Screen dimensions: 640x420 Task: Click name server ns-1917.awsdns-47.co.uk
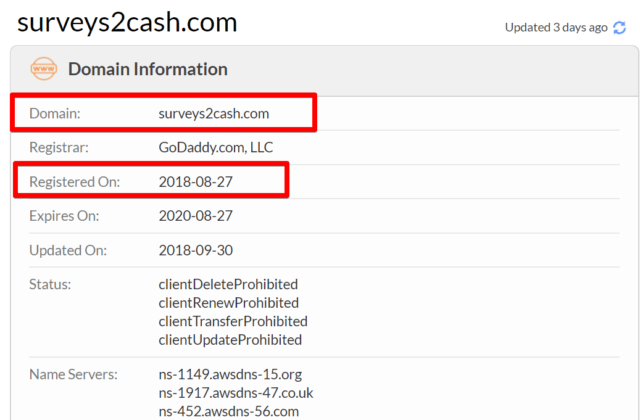(x=236, y=393)
